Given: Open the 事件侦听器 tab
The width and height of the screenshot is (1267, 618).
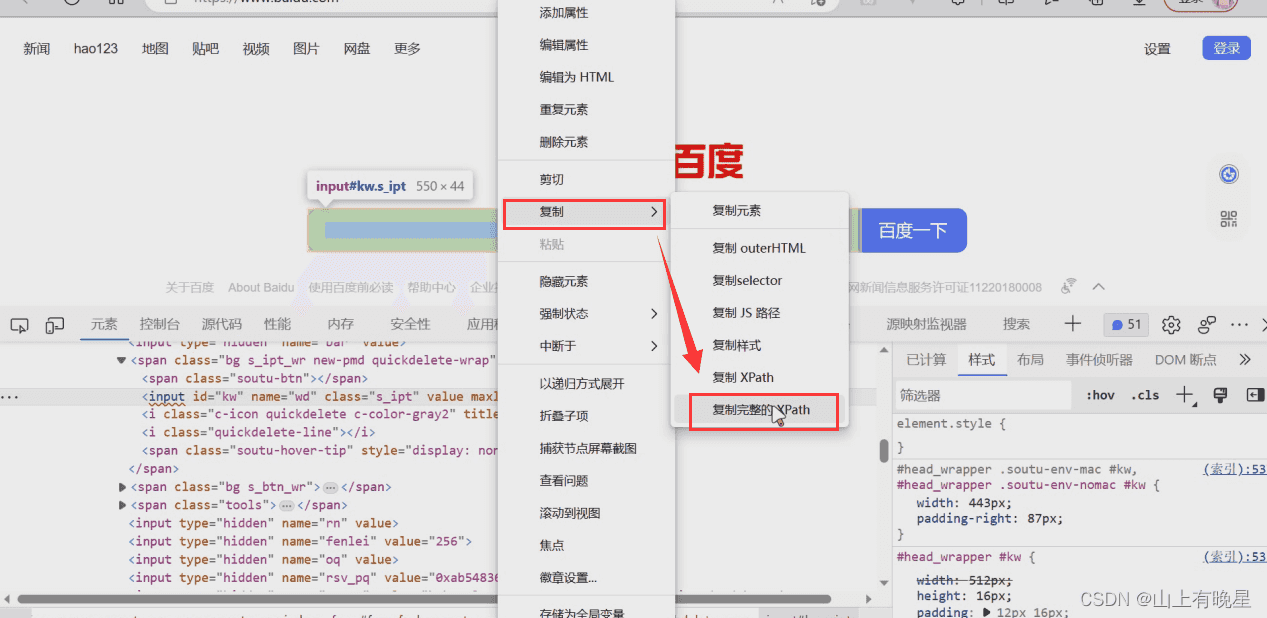Looking at the screenshot, I should pos(1099,360).
